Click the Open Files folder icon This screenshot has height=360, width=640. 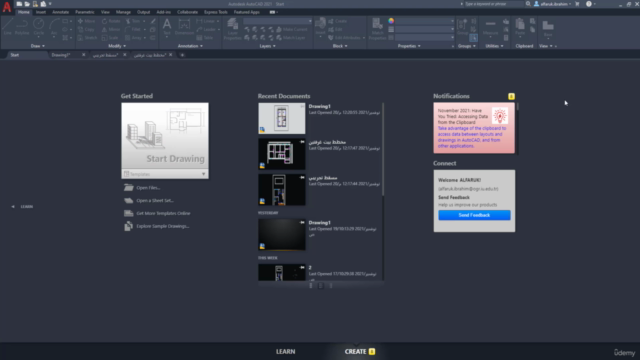pos(129,188)
